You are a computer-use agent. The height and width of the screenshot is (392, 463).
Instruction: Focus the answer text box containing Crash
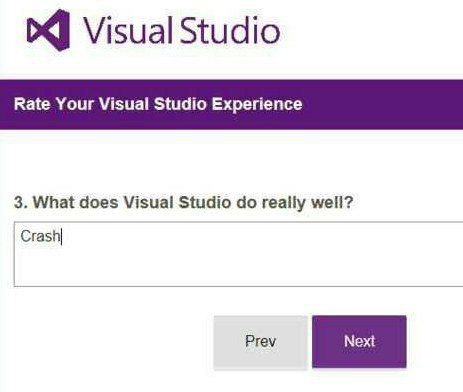(x=238, y=254)
